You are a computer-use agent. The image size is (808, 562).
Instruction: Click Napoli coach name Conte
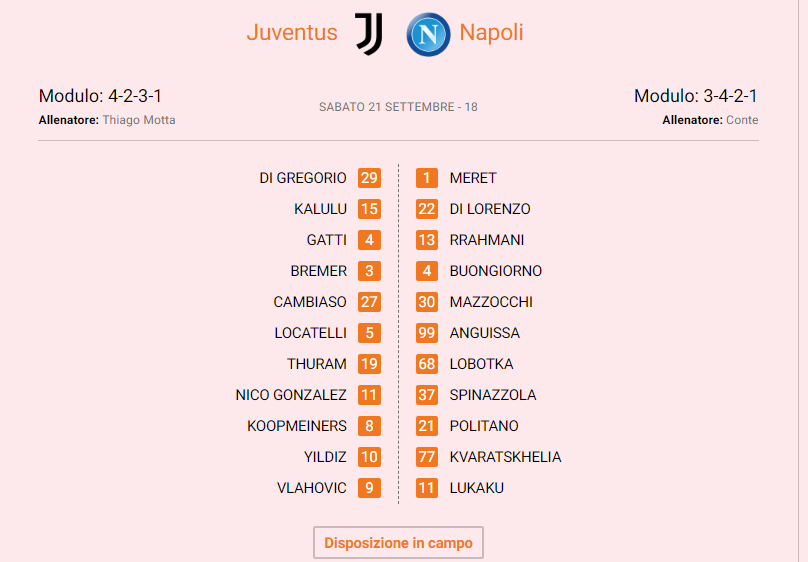pos(742,120)
